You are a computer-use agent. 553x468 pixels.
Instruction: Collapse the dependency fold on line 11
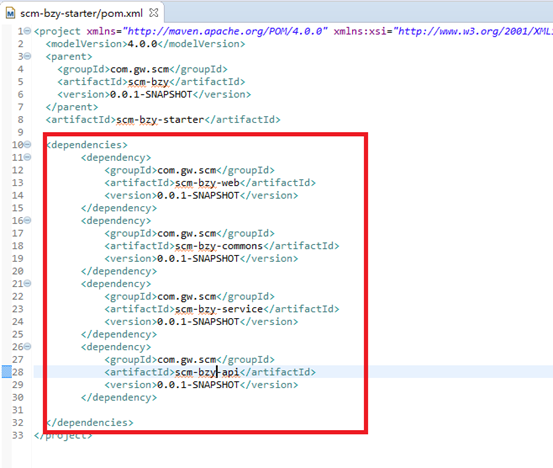click(28, 157)
